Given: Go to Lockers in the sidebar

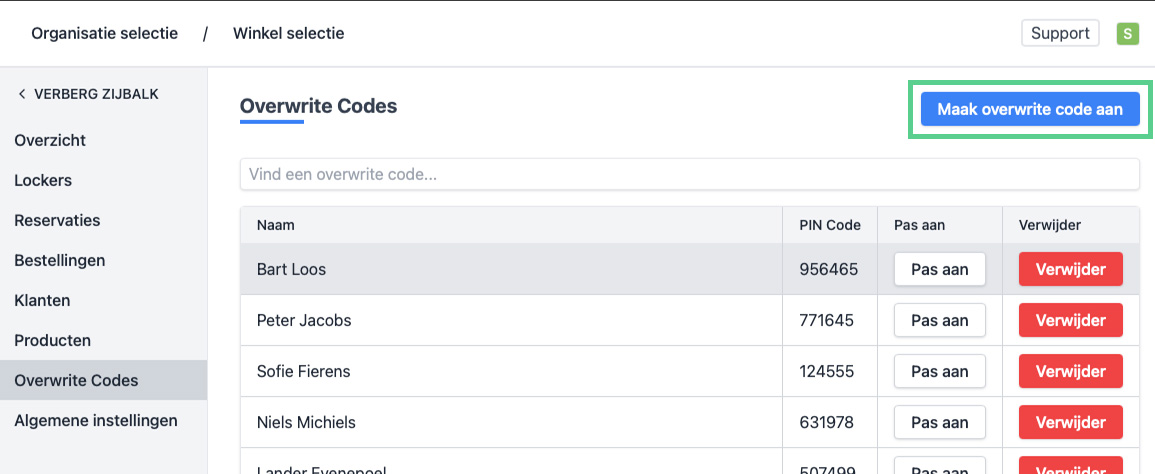Looking at the screenshot, I should pyautogui.click(x=43, y=180).
